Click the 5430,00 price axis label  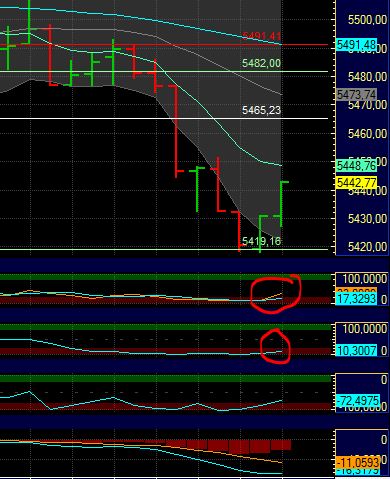pos(367,219)
